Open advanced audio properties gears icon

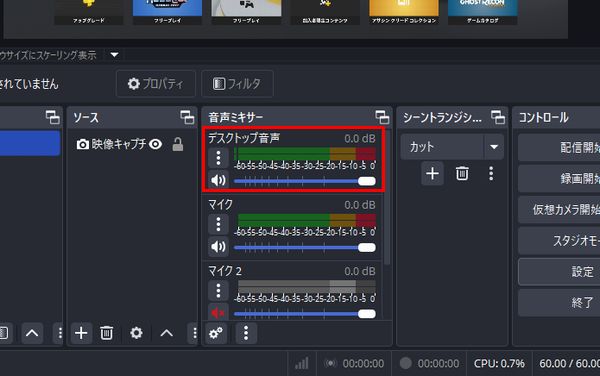216,333
